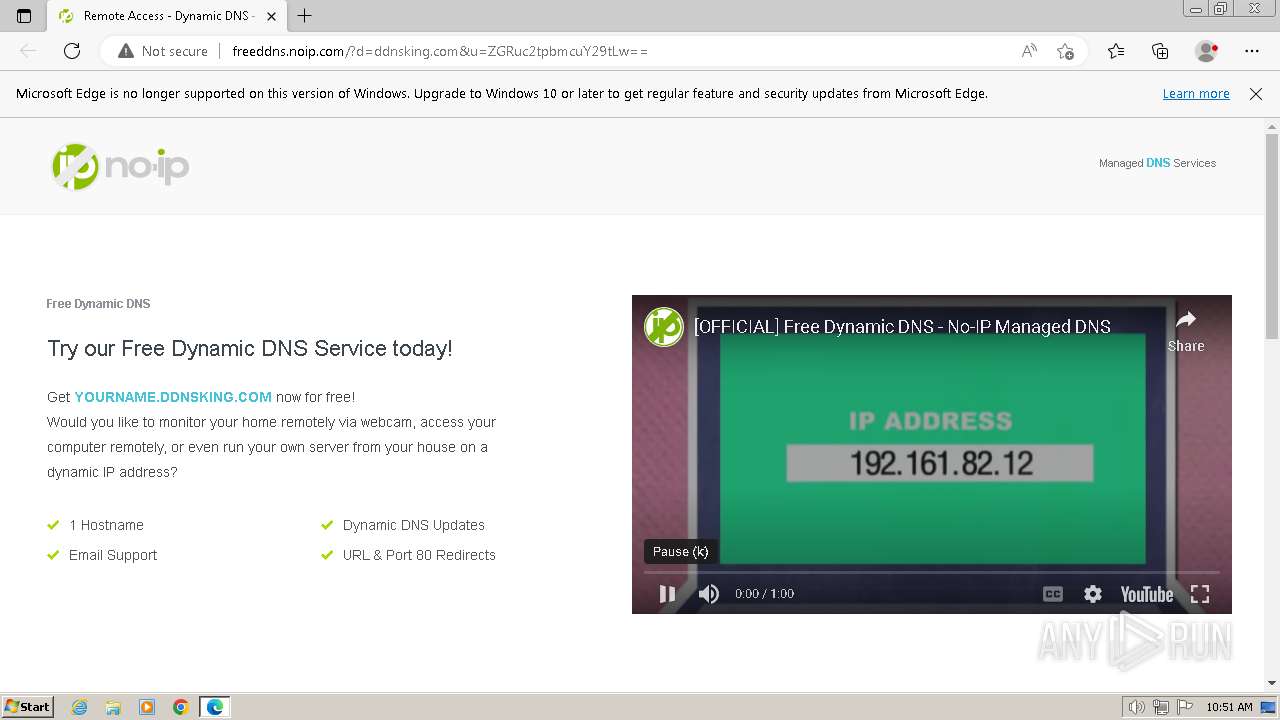1280x720 pixels.
Task: Add this page to favorites
Action: [1065, 51]
